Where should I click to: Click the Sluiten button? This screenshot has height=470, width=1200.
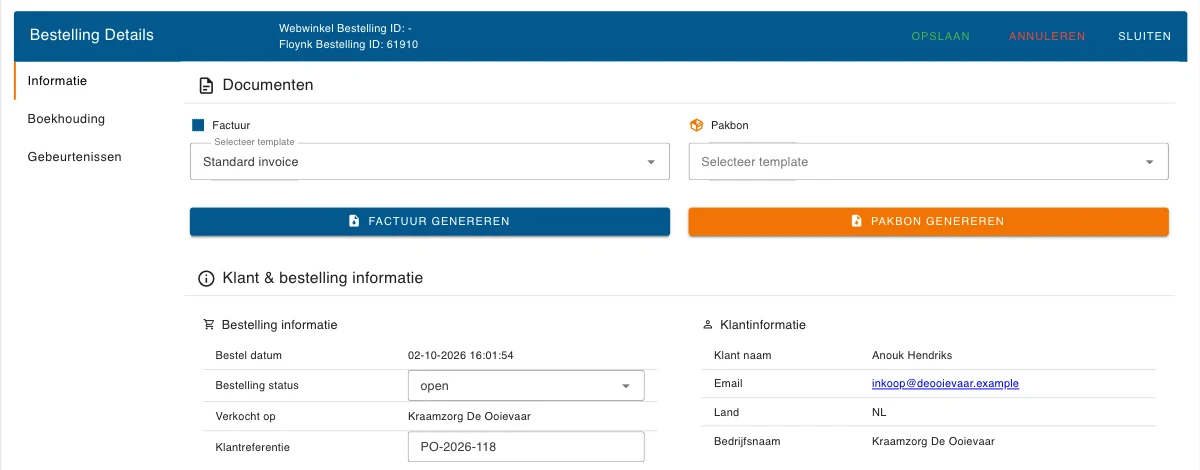coord(1145,36)
